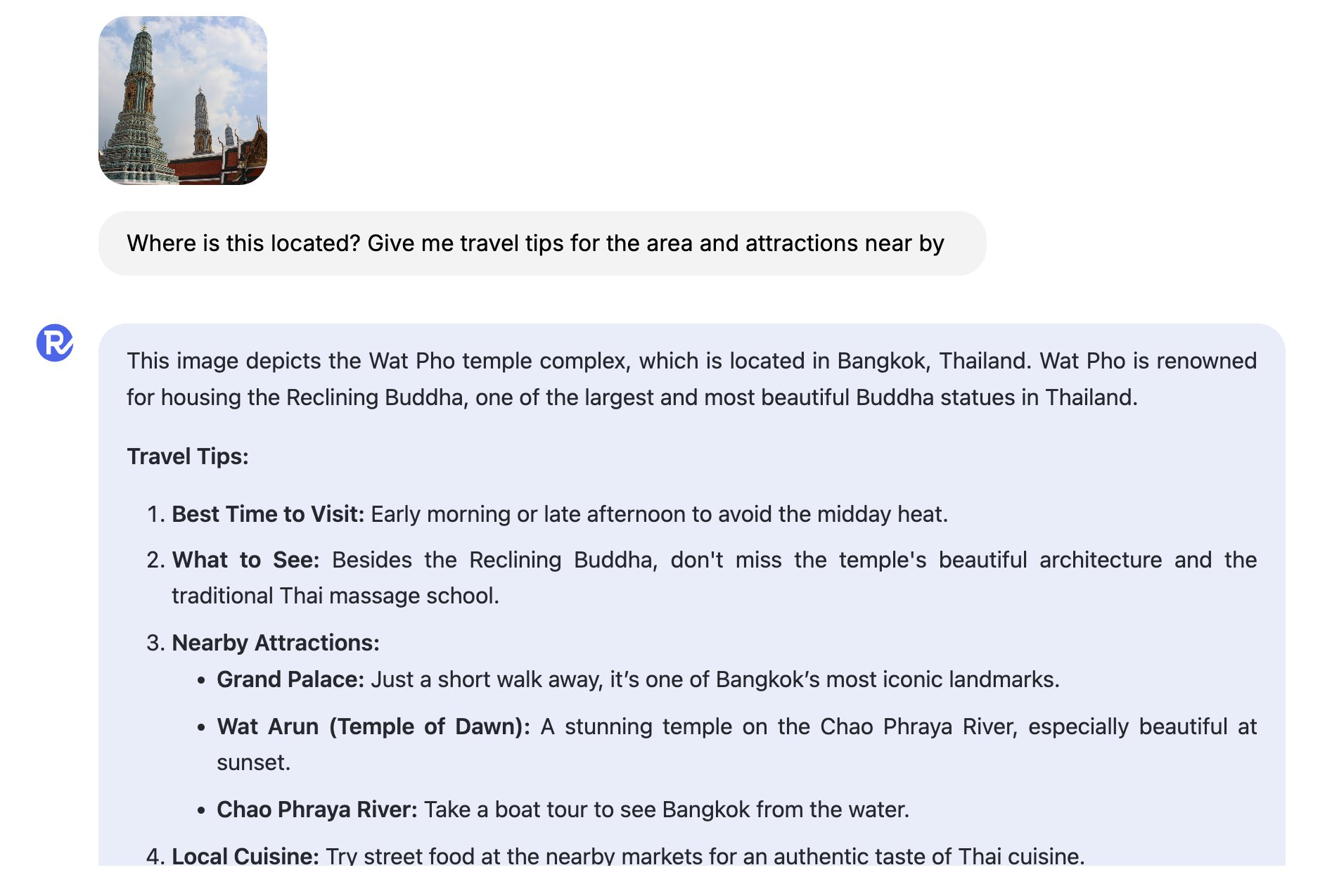This screenshot has width=1332, height=896.
Task: Click the "Local Cuisine:" label
Action: point(245,856)
